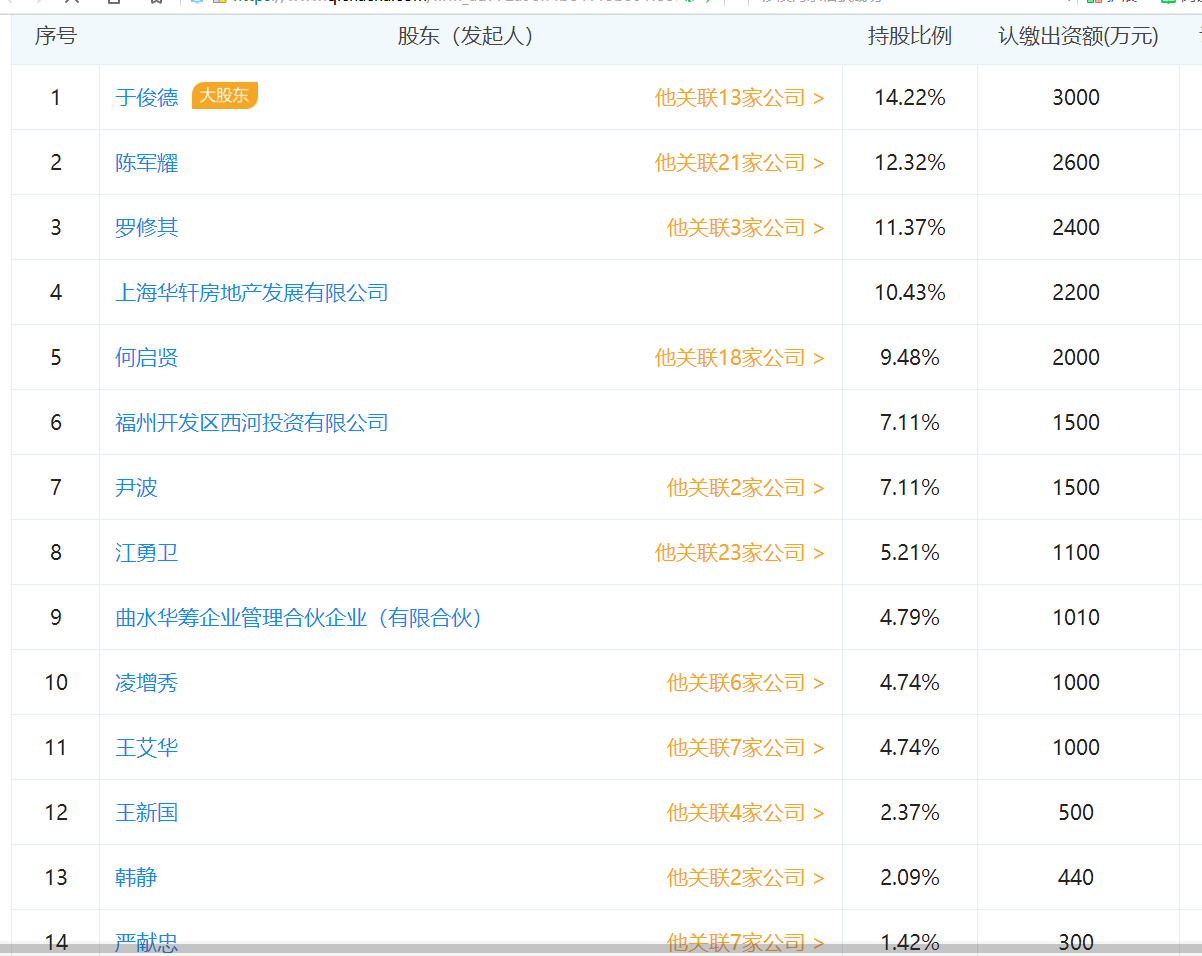The image size is (1202, 956).
Task: View 王新国's 4 associated companies
Action: tap(746, 812)
